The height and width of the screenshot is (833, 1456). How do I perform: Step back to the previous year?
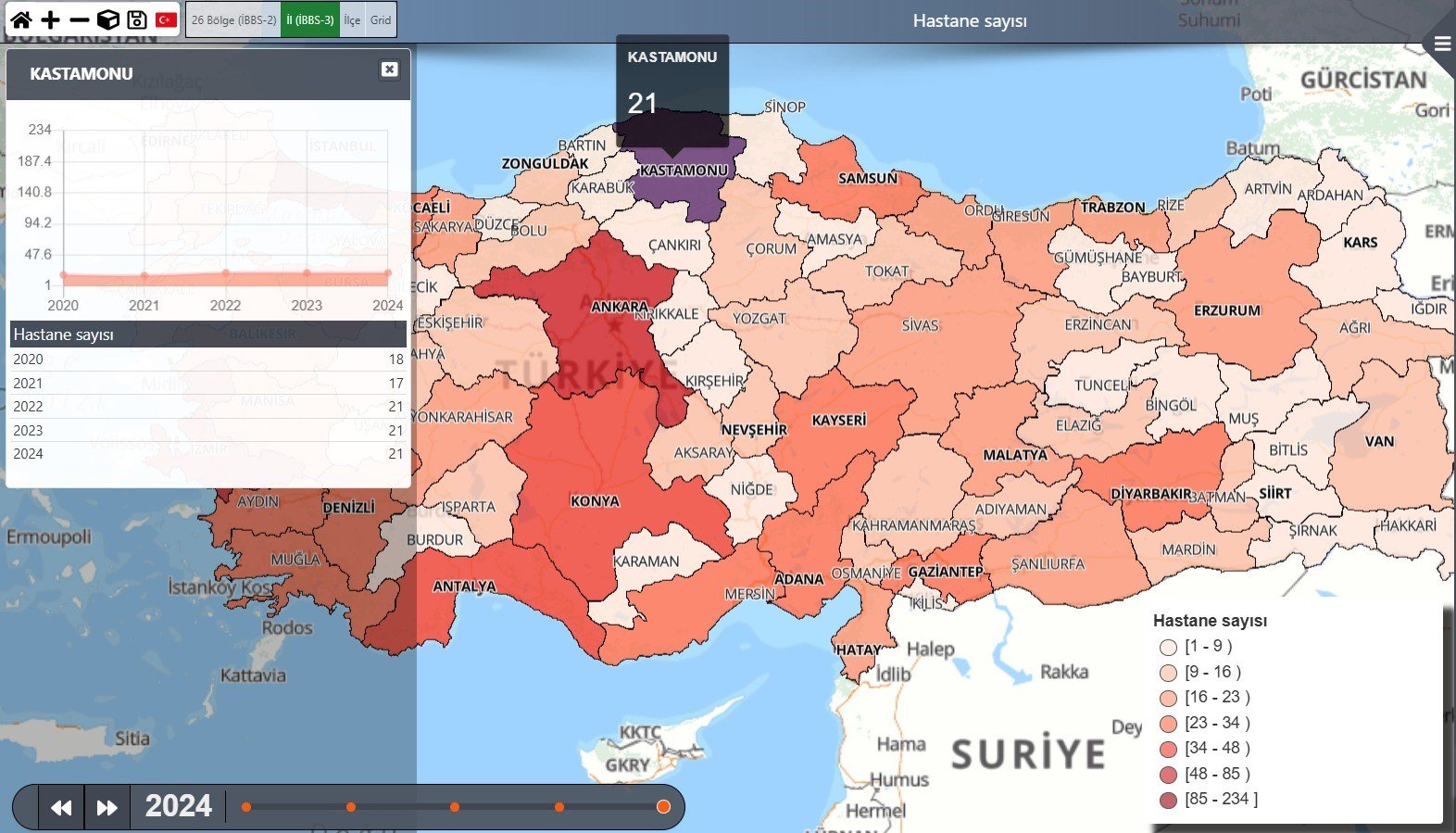[61, 807]
